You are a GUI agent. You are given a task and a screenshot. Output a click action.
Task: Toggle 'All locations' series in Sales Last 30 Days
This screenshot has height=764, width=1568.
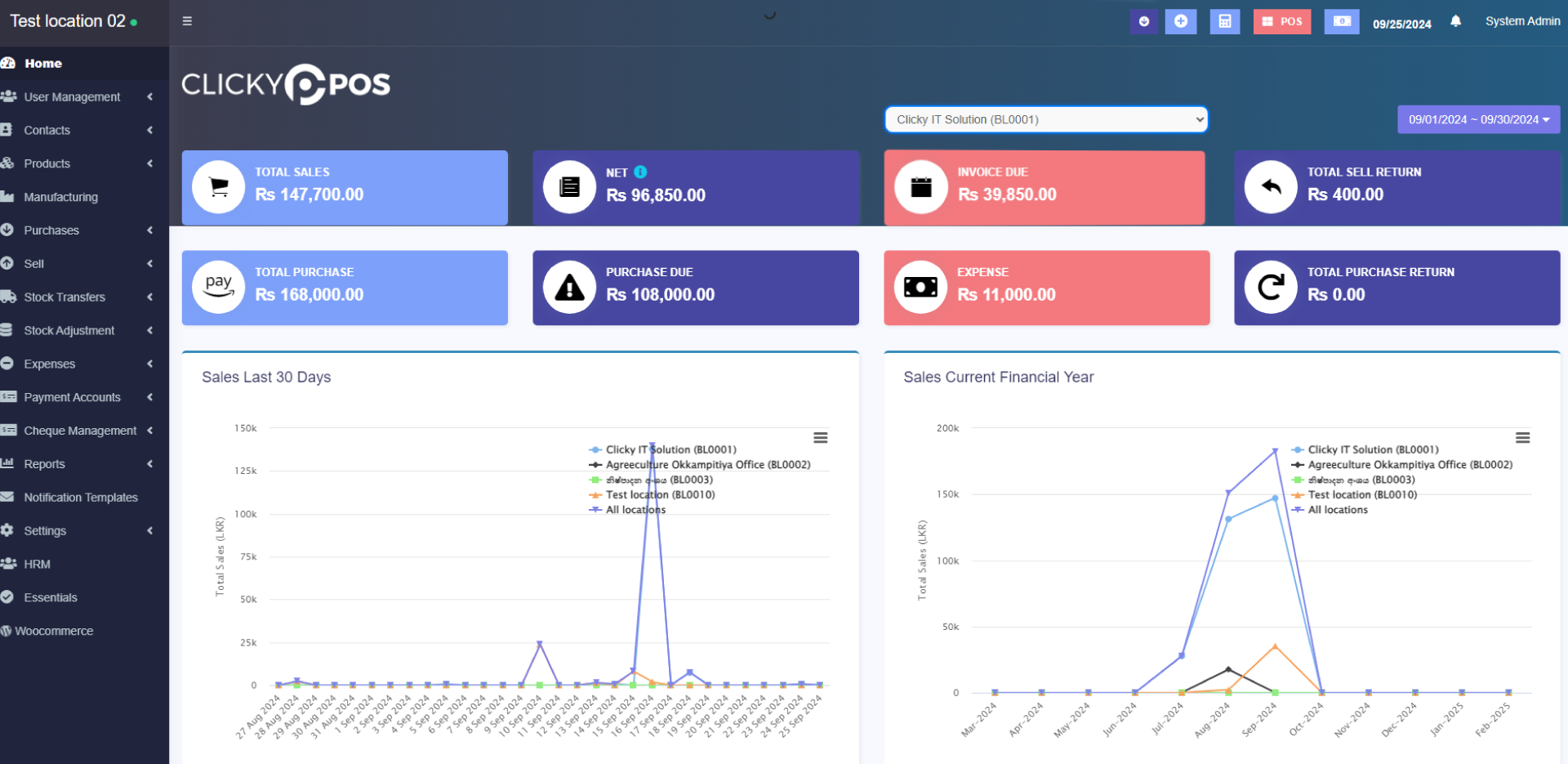coord(635,510)
